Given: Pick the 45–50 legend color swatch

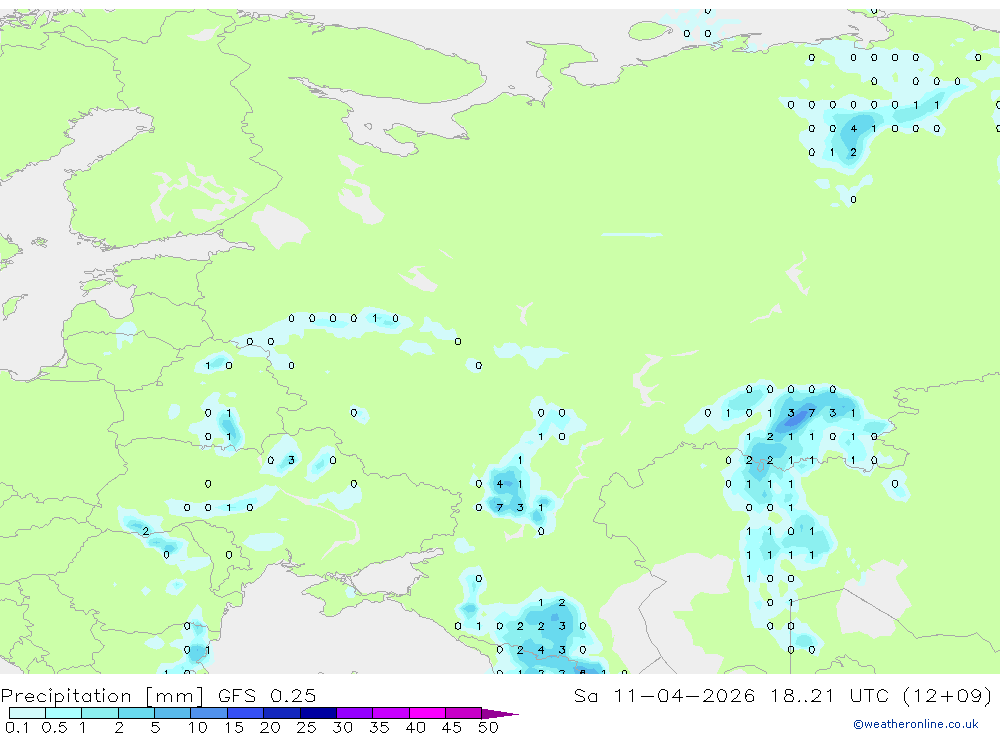Looking at the screenshot, I should [463, 713].
